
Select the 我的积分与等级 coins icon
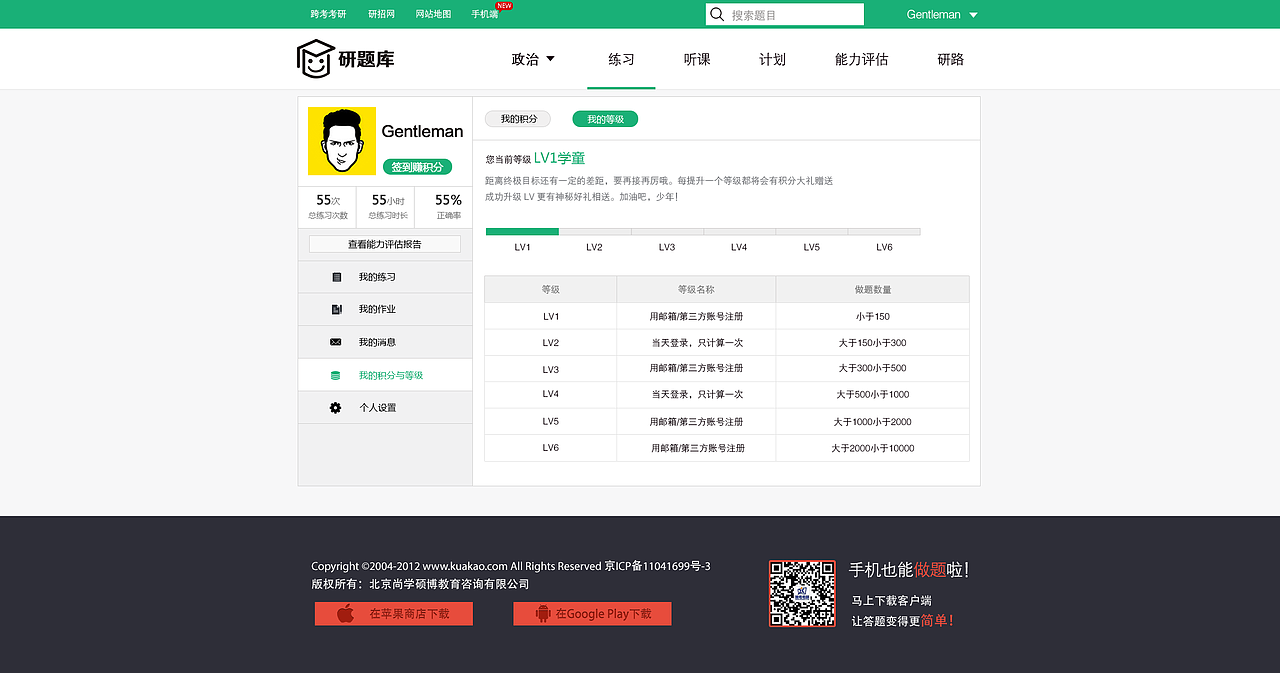tap(338, 375)
